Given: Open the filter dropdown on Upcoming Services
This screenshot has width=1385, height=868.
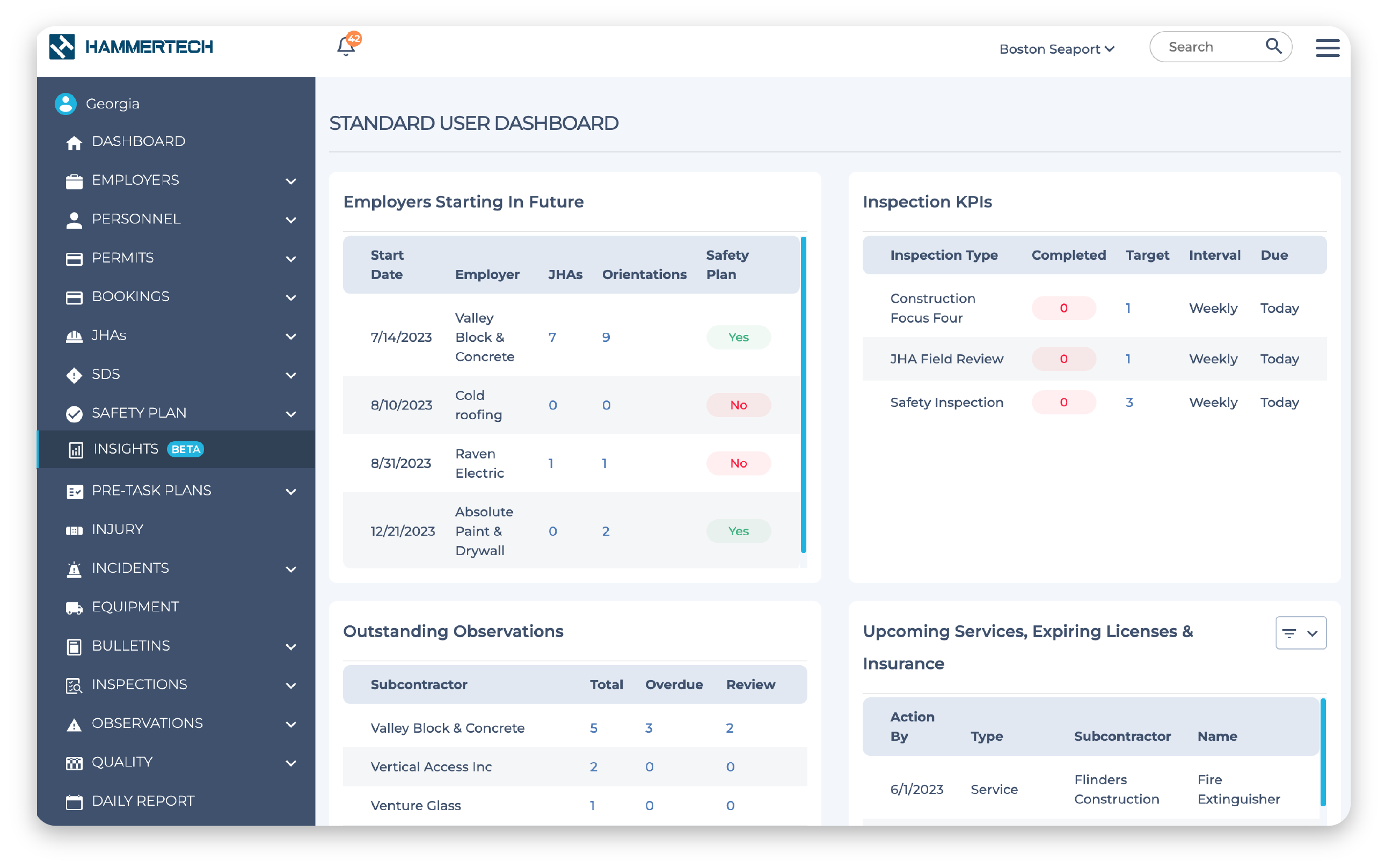Looking at the screenshot, I should coord(1300,633).
